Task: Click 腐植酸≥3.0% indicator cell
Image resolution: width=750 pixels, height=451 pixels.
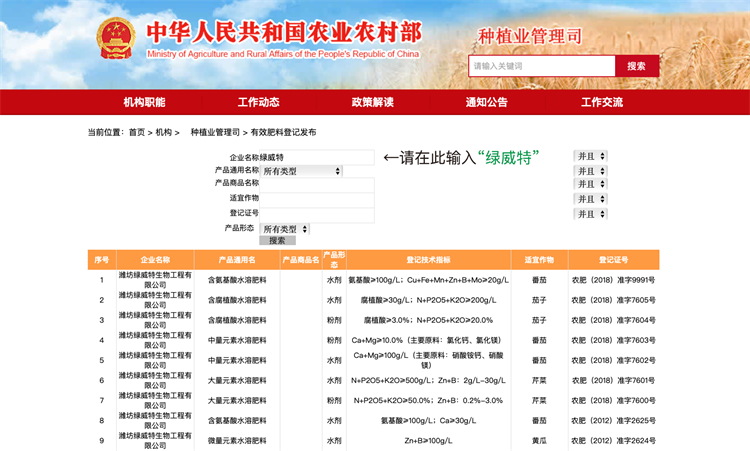Action: [429, 320]
